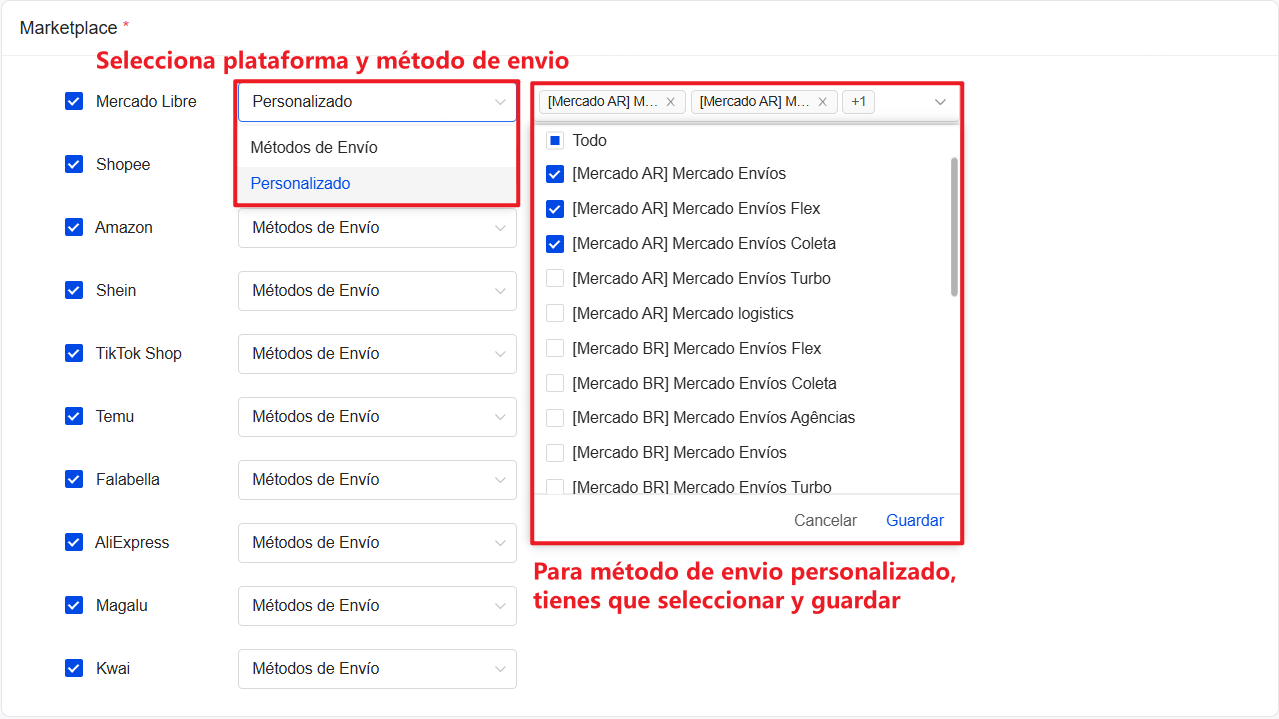Uncheck [Mercado AR] Mercado Envíos Flex
This screenshot has height=719, width=1279.
pyautogui.click(x=554, y=208)
